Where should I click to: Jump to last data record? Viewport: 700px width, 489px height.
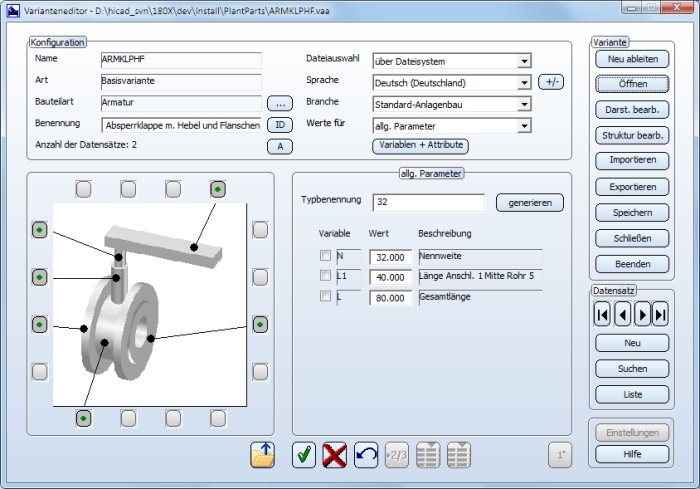(x=660, y=316)
